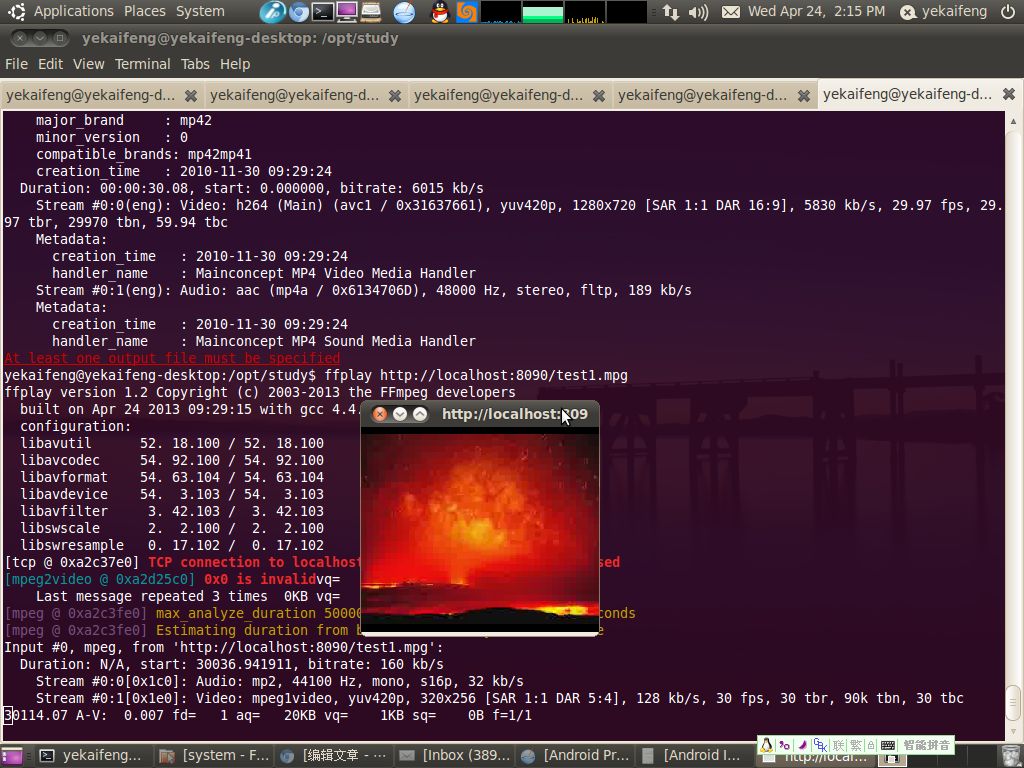Open the Applications menu in top panel
Image resolution: width=1024 pixels, height=768 pixels.
click(x=74, y=11)
